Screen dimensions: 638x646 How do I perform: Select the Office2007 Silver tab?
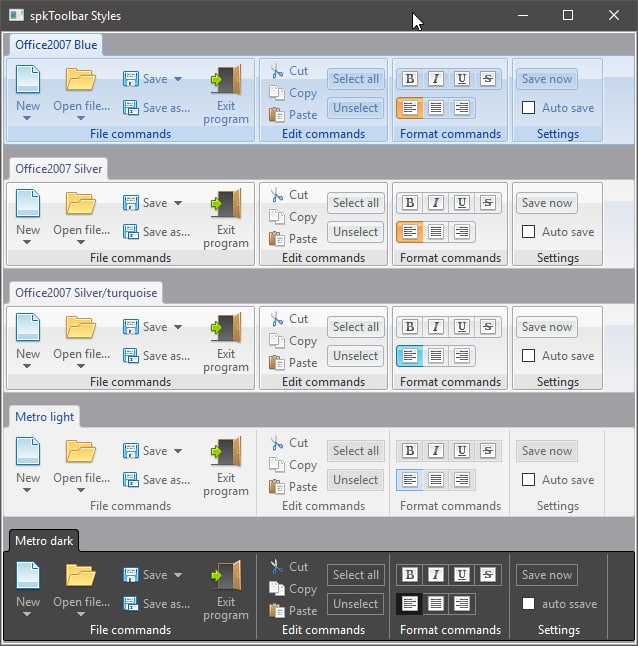58,169
